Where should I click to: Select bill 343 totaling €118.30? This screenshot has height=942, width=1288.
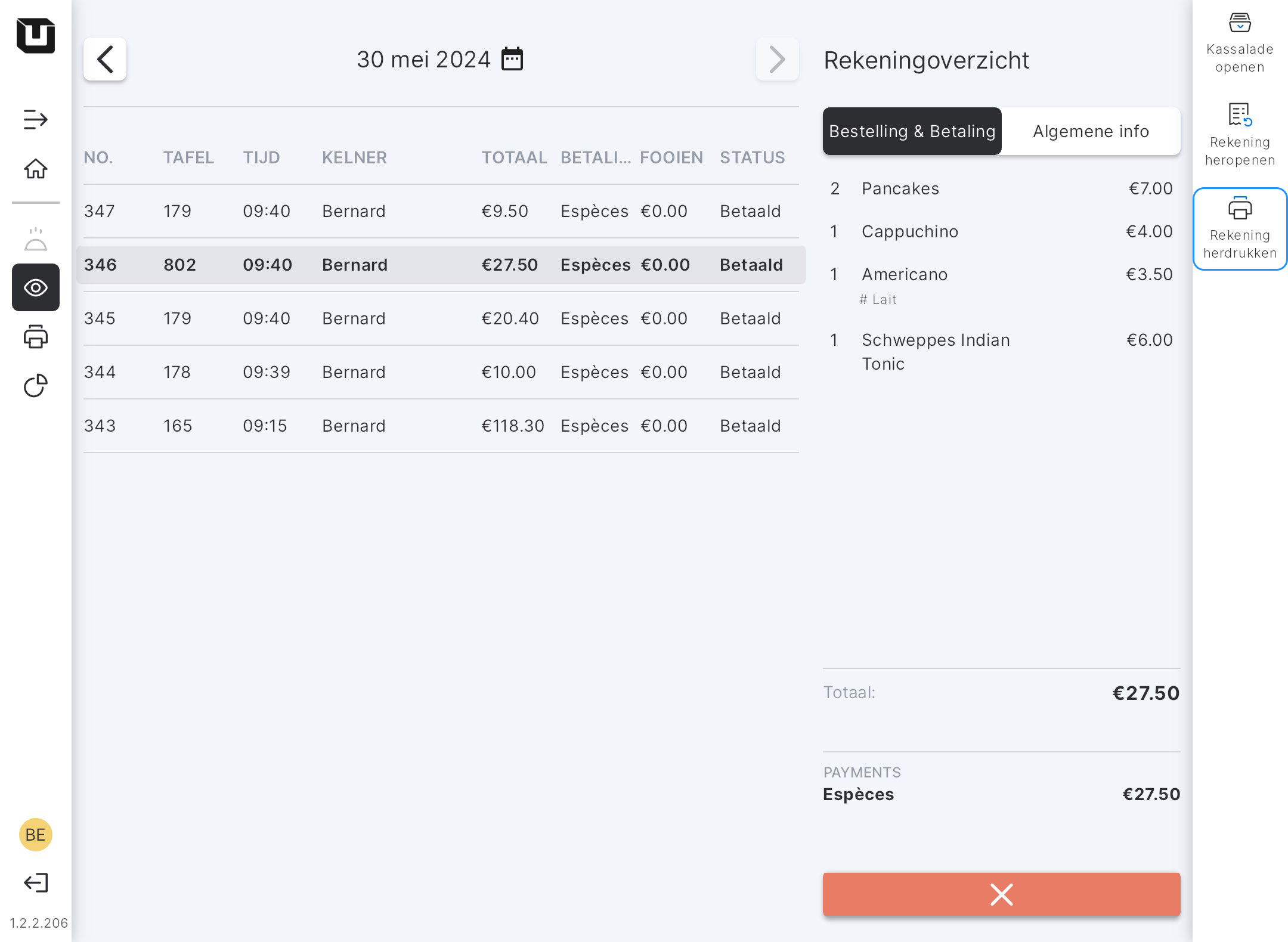click(441, 426)
